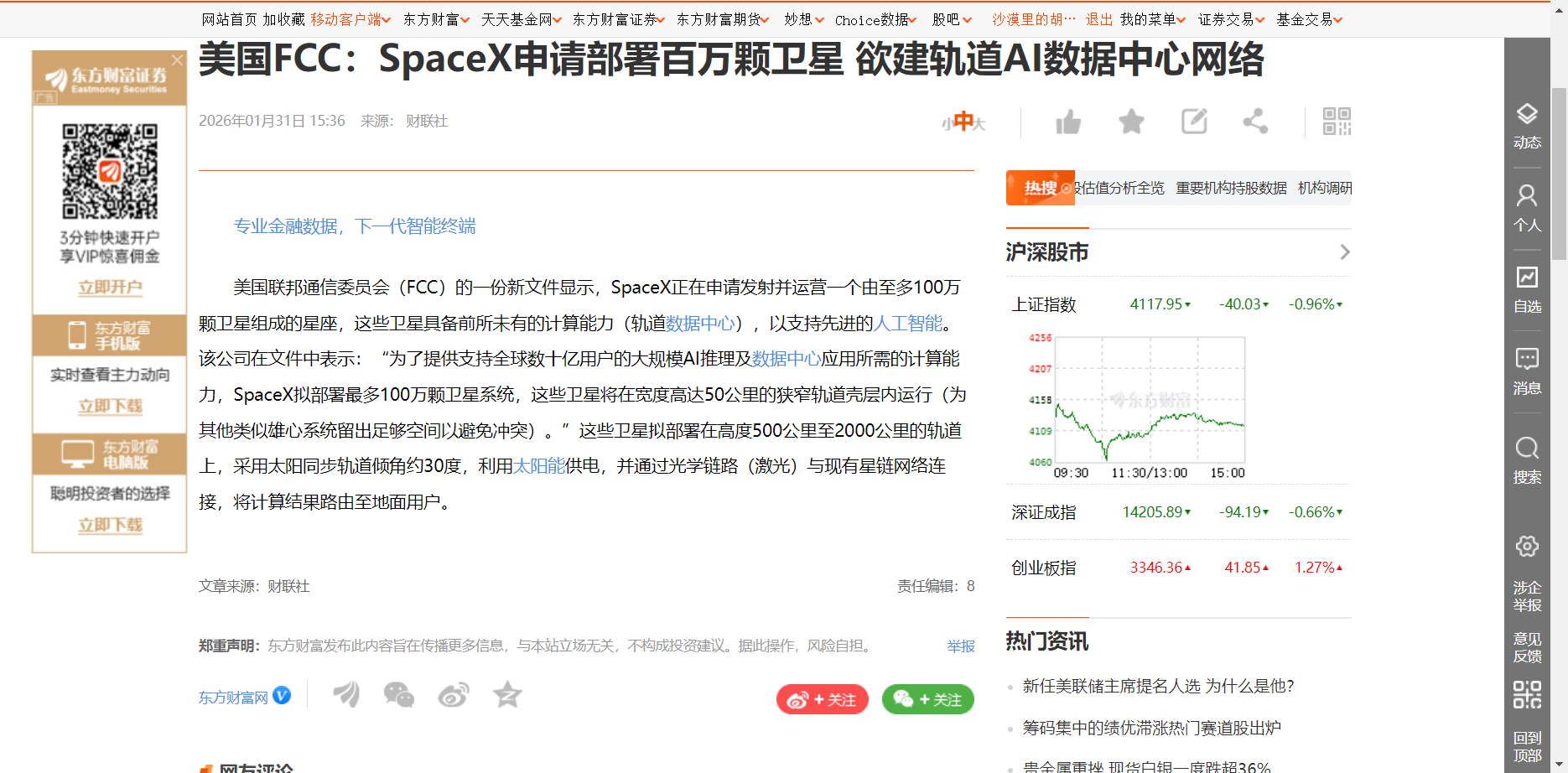Image resolution: width=1568 pixels, height=773 pixels.
Task: Click the verified badge beside 东方财富网
Action: pos(282,695)
